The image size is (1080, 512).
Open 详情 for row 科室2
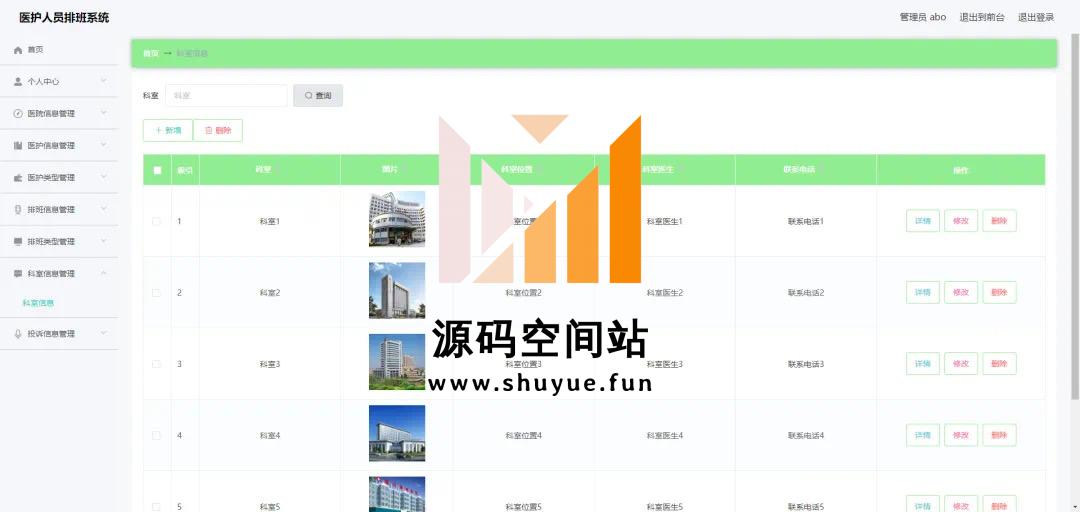tap(922, 292)
